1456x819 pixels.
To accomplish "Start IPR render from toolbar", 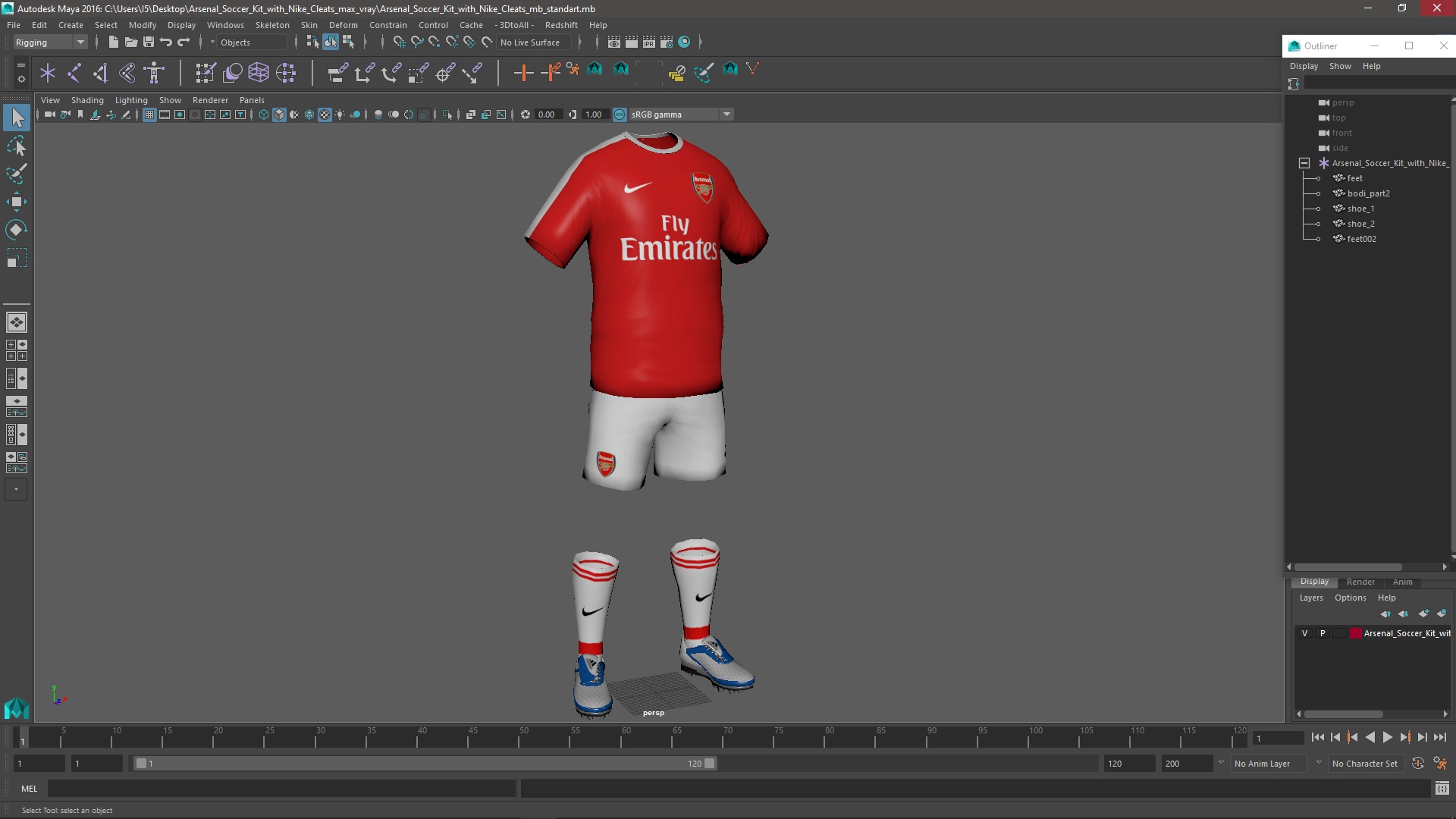I will (649, 42).
